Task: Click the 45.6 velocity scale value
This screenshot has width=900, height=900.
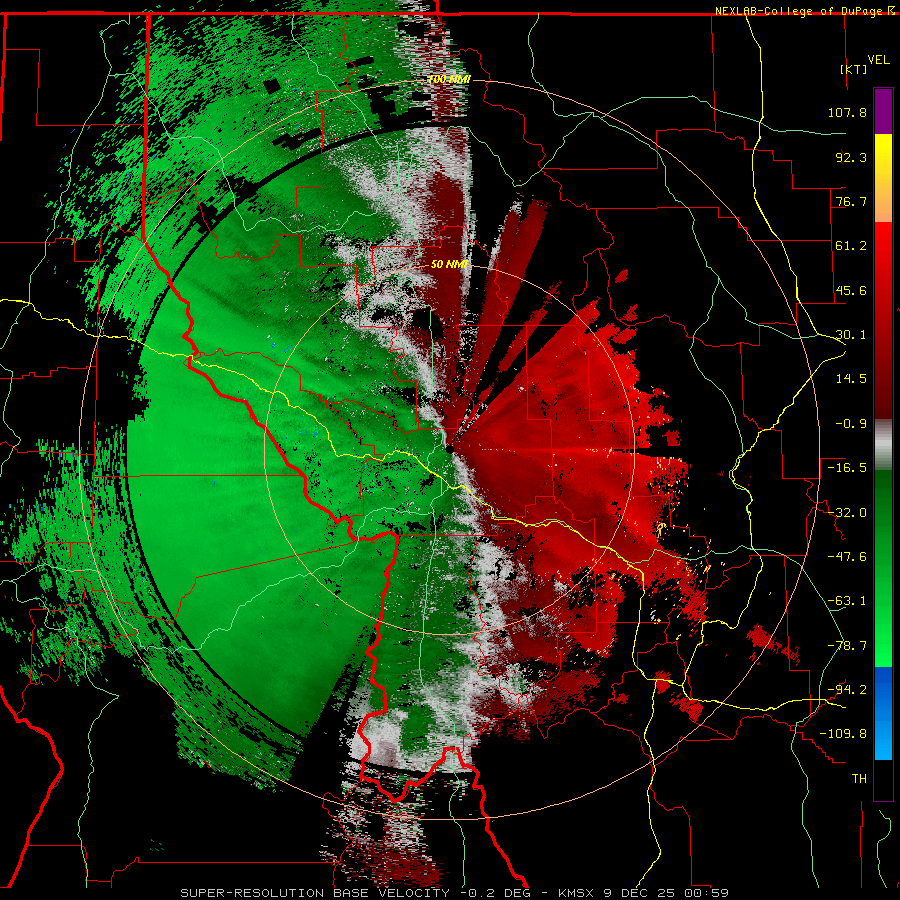Action: point(851,290)
